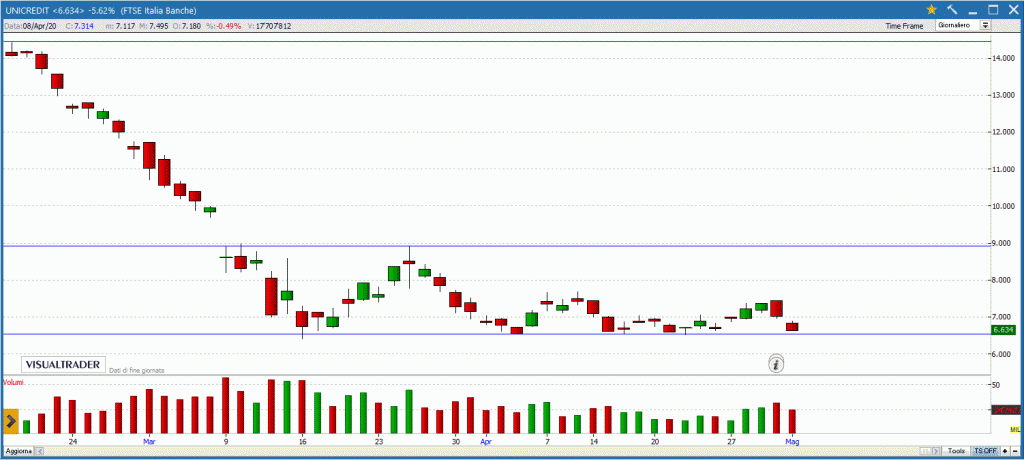The image size is (1024, 460).
Task: Click the red volume value tag on right
Action: click(1005, 410)
